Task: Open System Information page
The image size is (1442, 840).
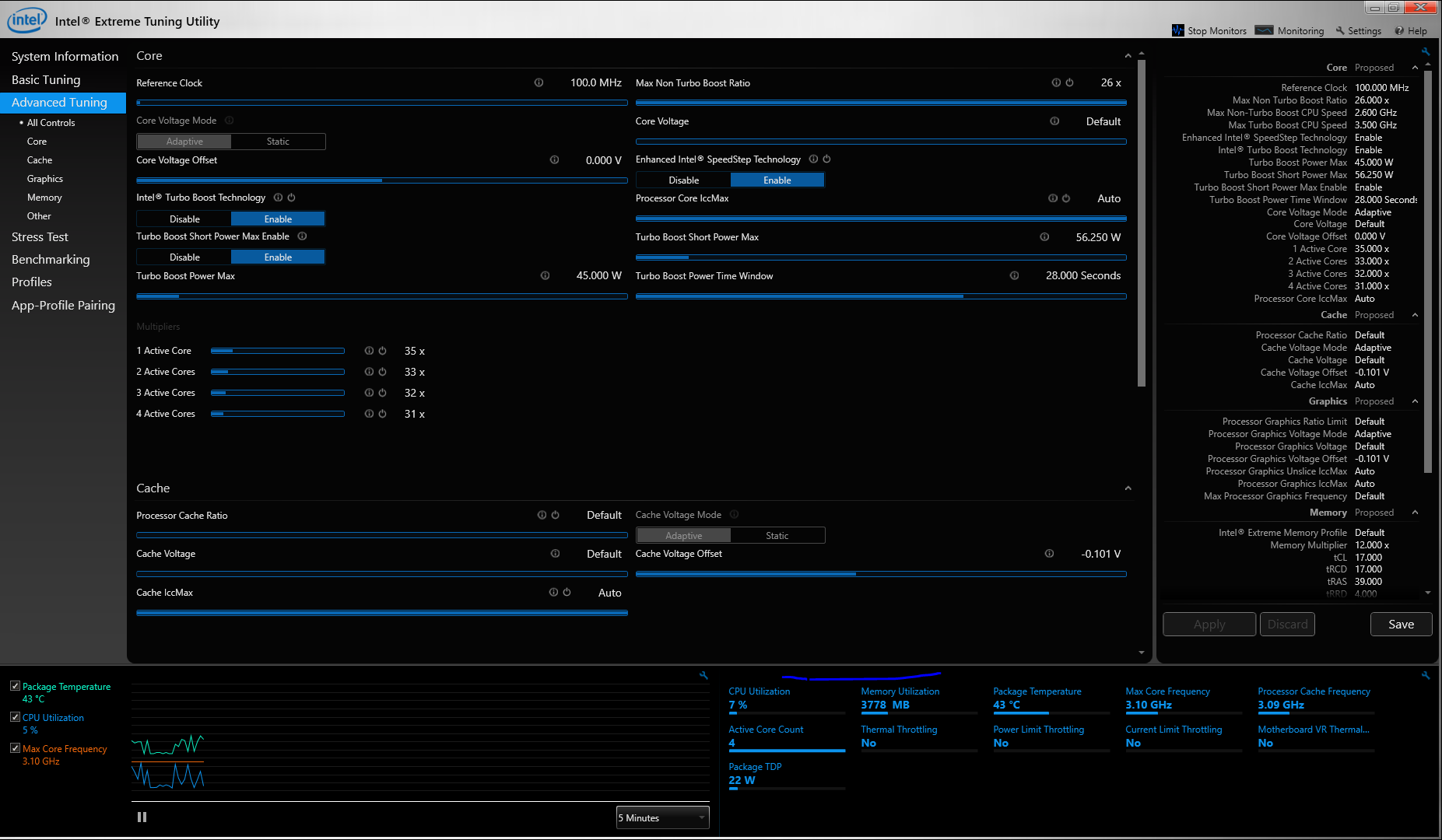Action: coord(65,57)
